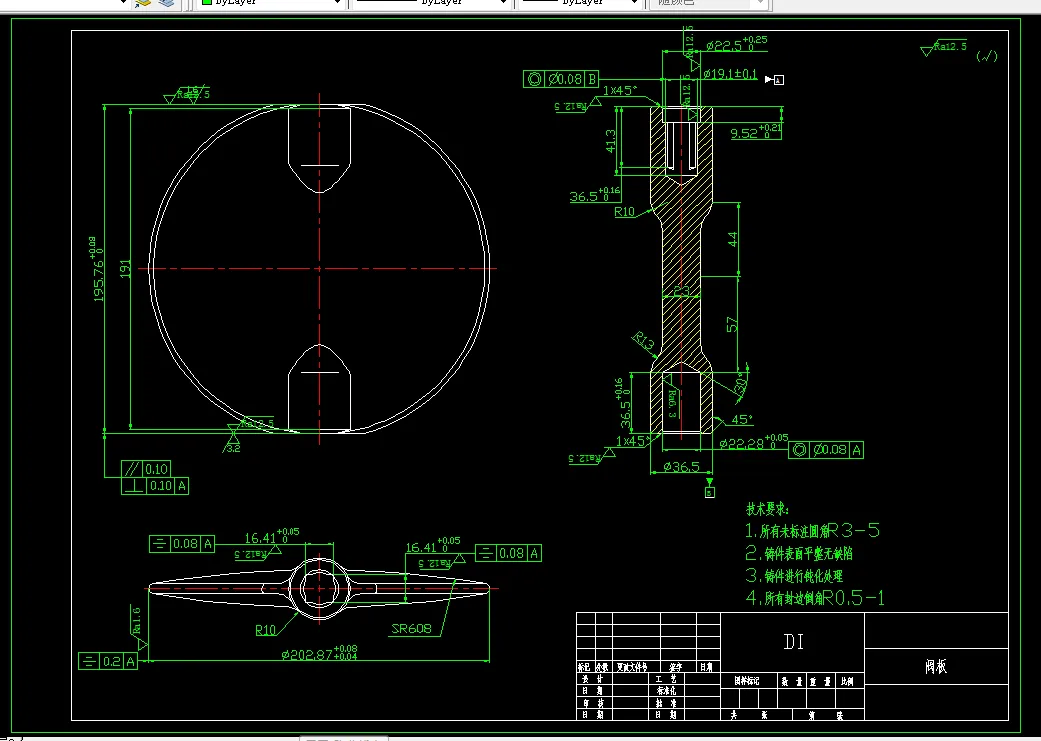The image size is (1041, 741).
Task: Select the 41.3 dimension text
Action: tap(611, 141)
